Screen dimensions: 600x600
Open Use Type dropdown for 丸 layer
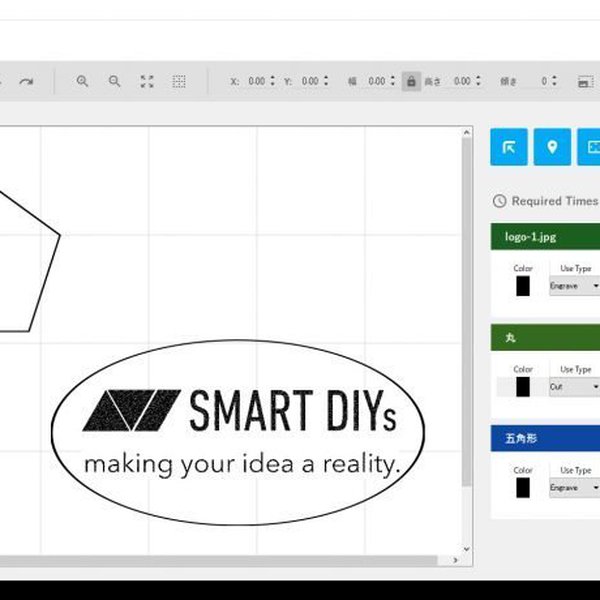[x=575, y=386]
